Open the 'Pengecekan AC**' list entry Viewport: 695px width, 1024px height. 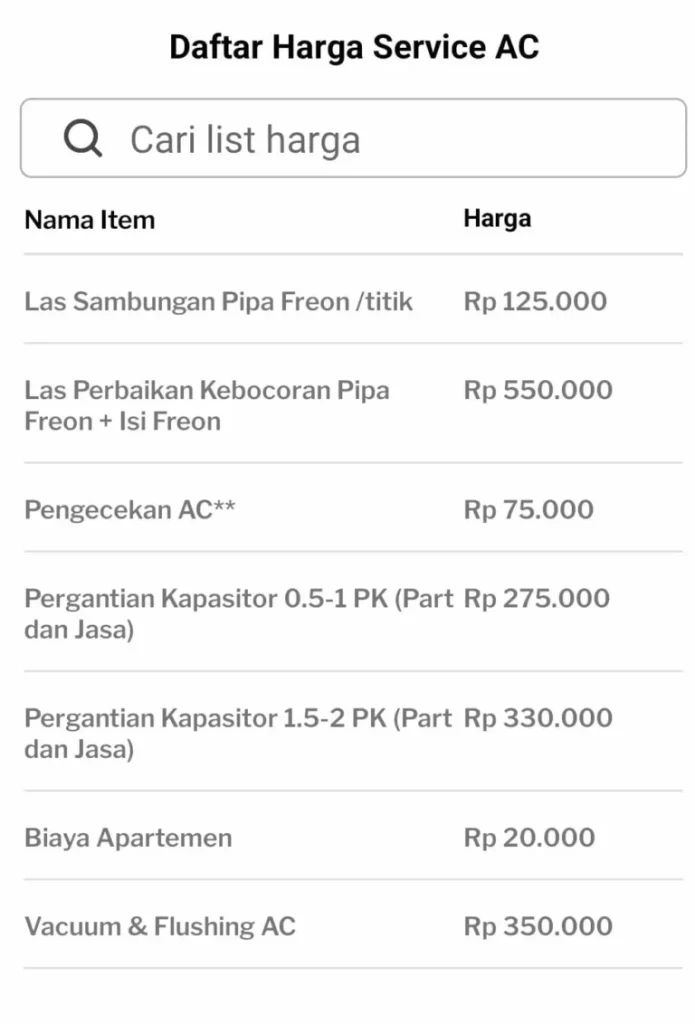128,510
